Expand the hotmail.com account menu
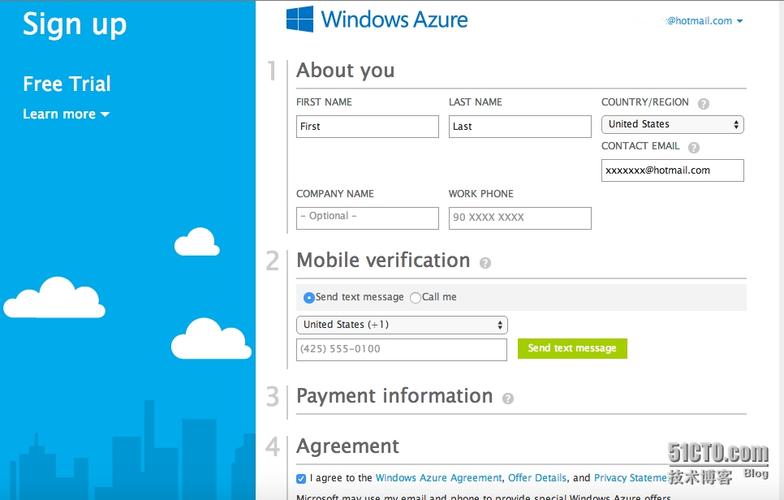784x500 pixels. tap(704, 21)
